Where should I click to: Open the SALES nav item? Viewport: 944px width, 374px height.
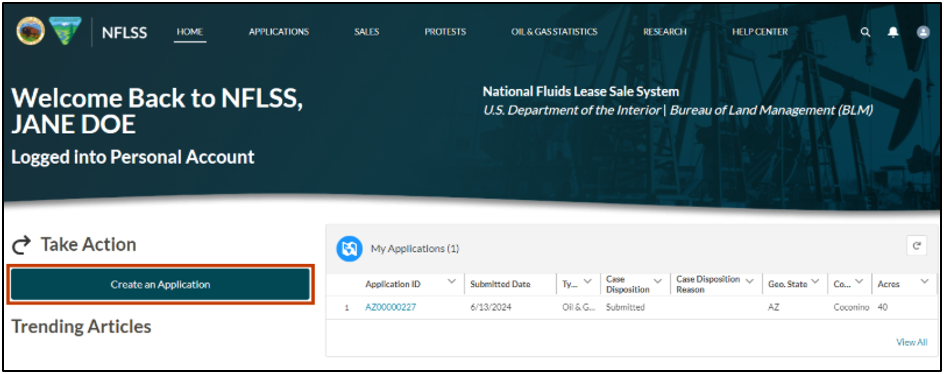click(x=367, y=32)
